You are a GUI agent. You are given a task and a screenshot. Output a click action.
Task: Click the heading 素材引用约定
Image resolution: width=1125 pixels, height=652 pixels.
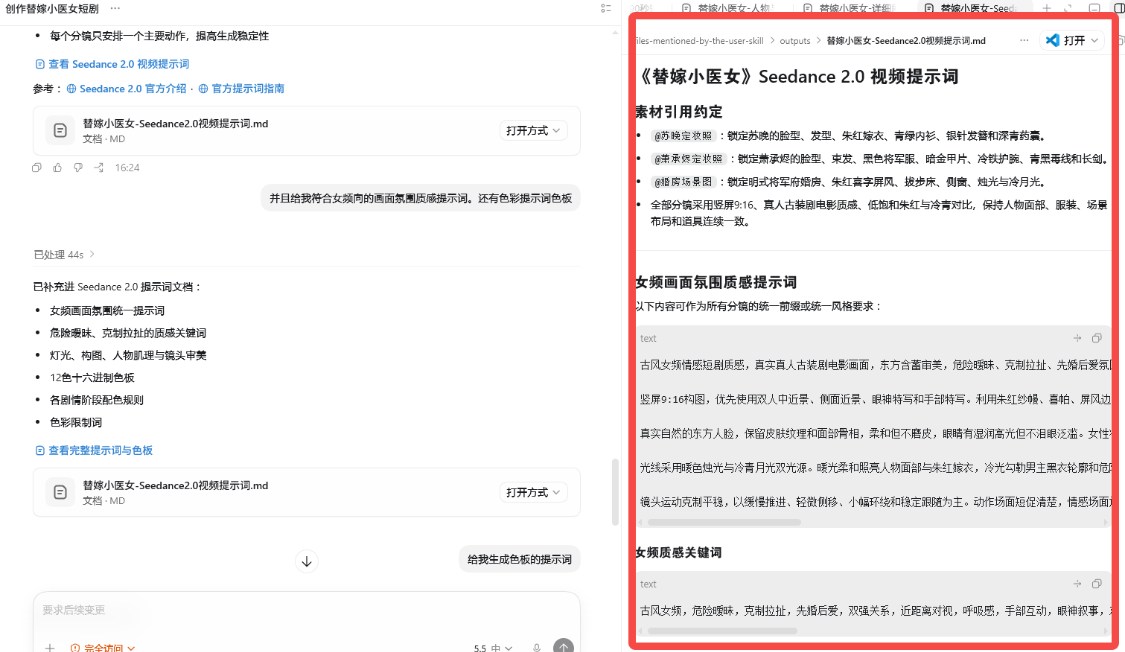(679, 112)
